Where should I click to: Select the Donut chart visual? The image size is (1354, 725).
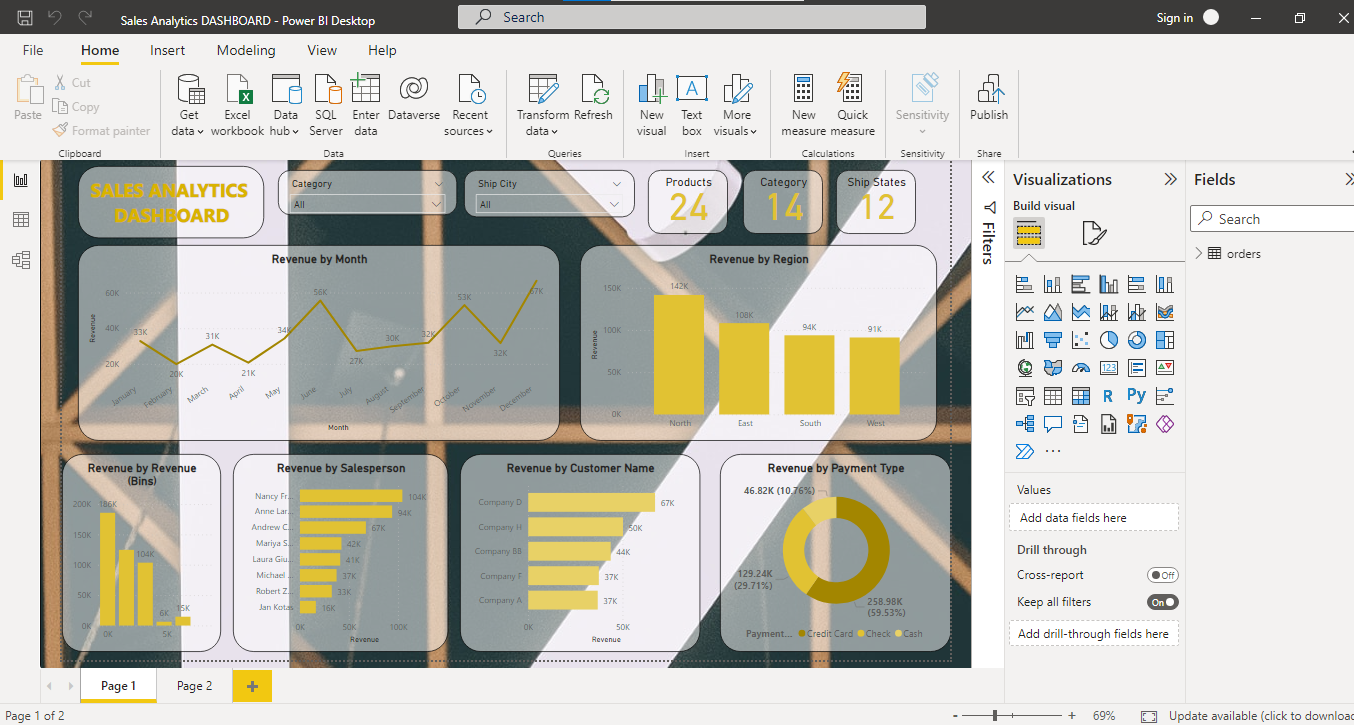coord(1136,339)
